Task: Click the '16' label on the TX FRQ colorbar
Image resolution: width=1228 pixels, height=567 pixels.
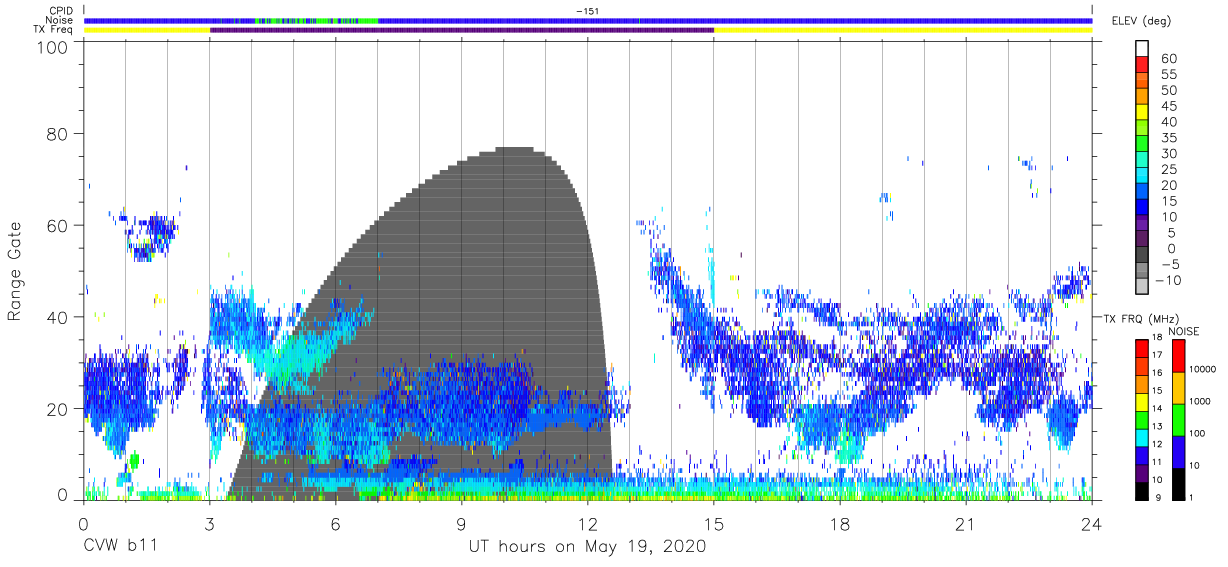Action: coord(1156,373)
